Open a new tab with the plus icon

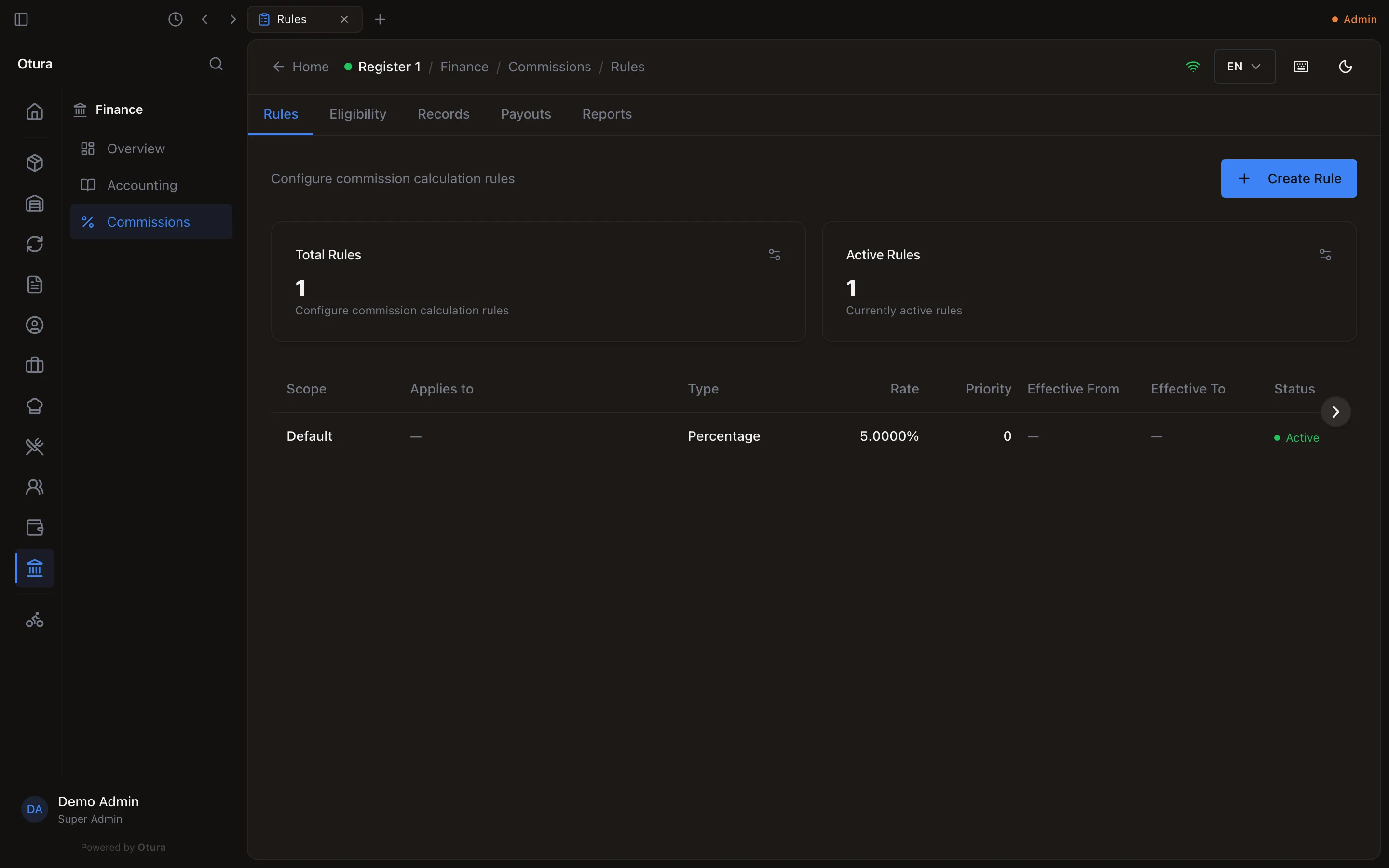tap(380, 19)
